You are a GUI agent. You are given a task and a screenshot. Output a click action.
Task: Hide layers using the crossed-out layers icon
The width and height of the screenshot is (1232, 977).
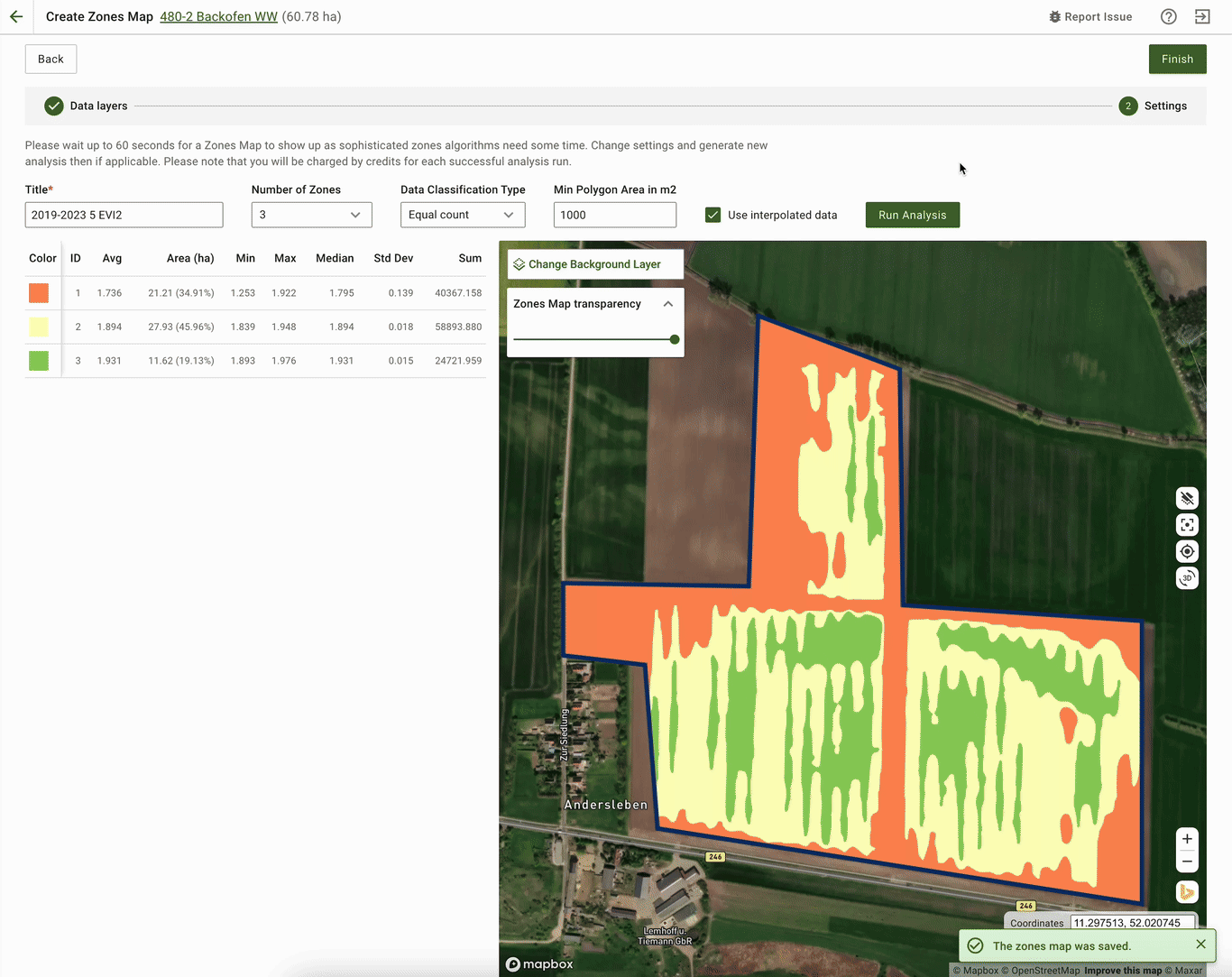point(1187,498)
